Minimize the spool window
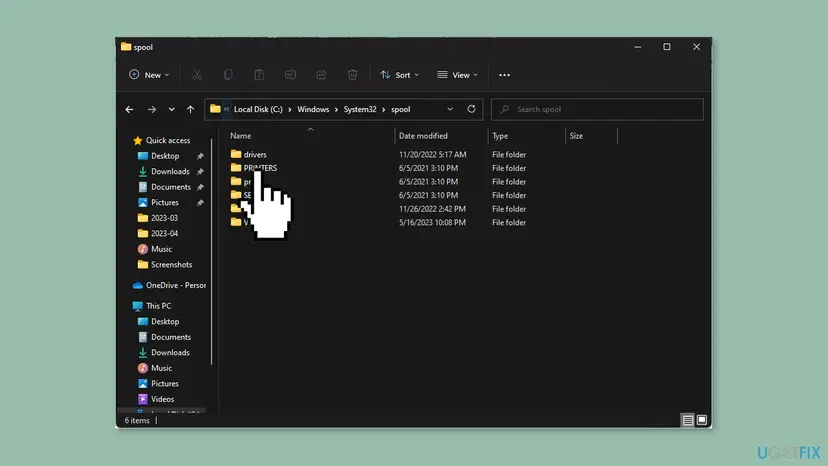This screenshot has height=466, width=828. click(x=638, y=47)
